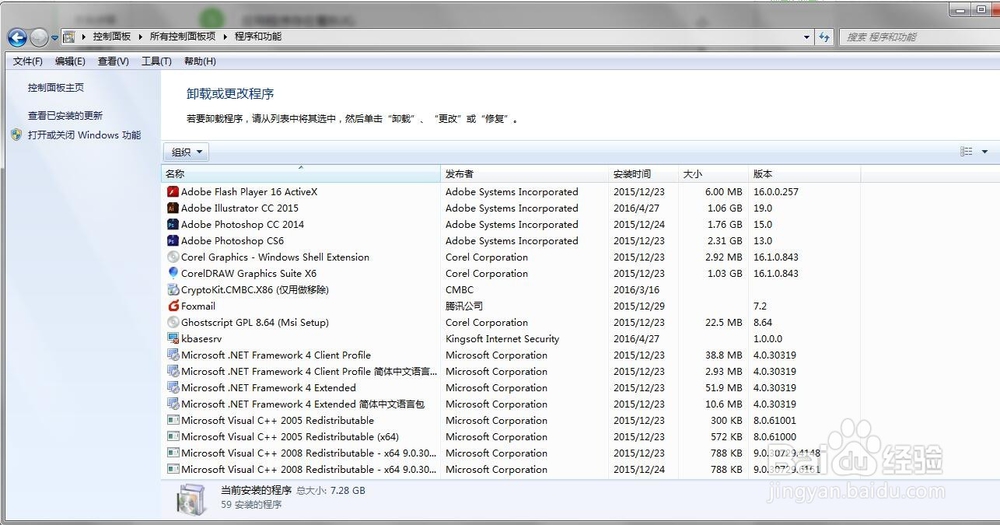The height and width of the screenshot is (525, 1000).
Task: Click the Forward navigation arrow
Action: [39, 38]
